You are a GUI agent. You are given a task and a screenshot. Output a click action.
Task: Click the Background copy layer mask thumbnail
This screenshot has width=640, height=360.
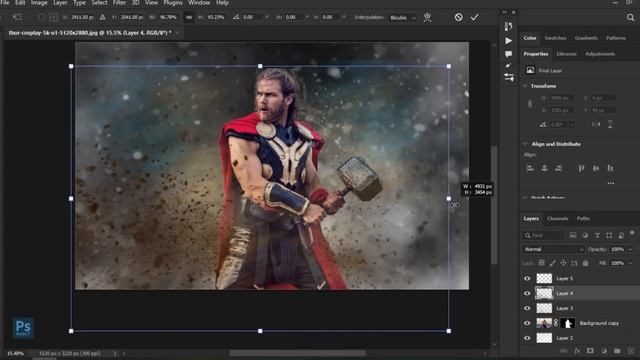(568, 323)
